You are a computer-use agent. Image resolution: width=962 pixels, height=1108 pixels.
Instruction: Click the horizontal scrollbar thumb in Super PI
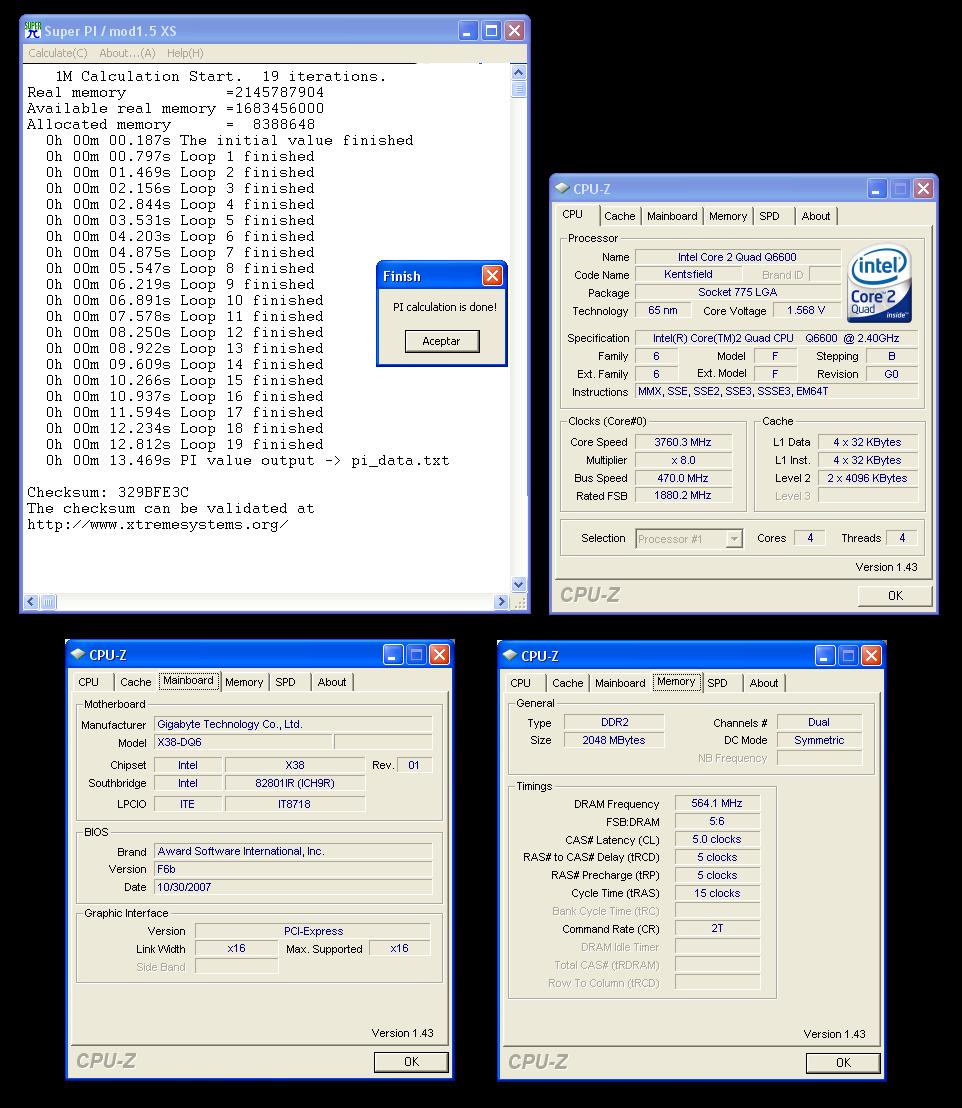(x=48, y=602)
